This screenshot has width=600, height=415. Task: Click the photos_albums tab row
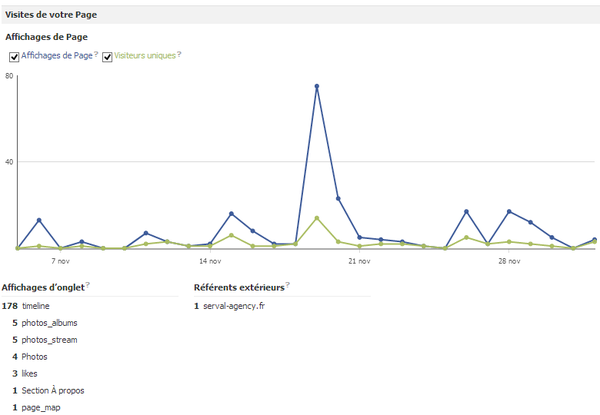(45, 323)
